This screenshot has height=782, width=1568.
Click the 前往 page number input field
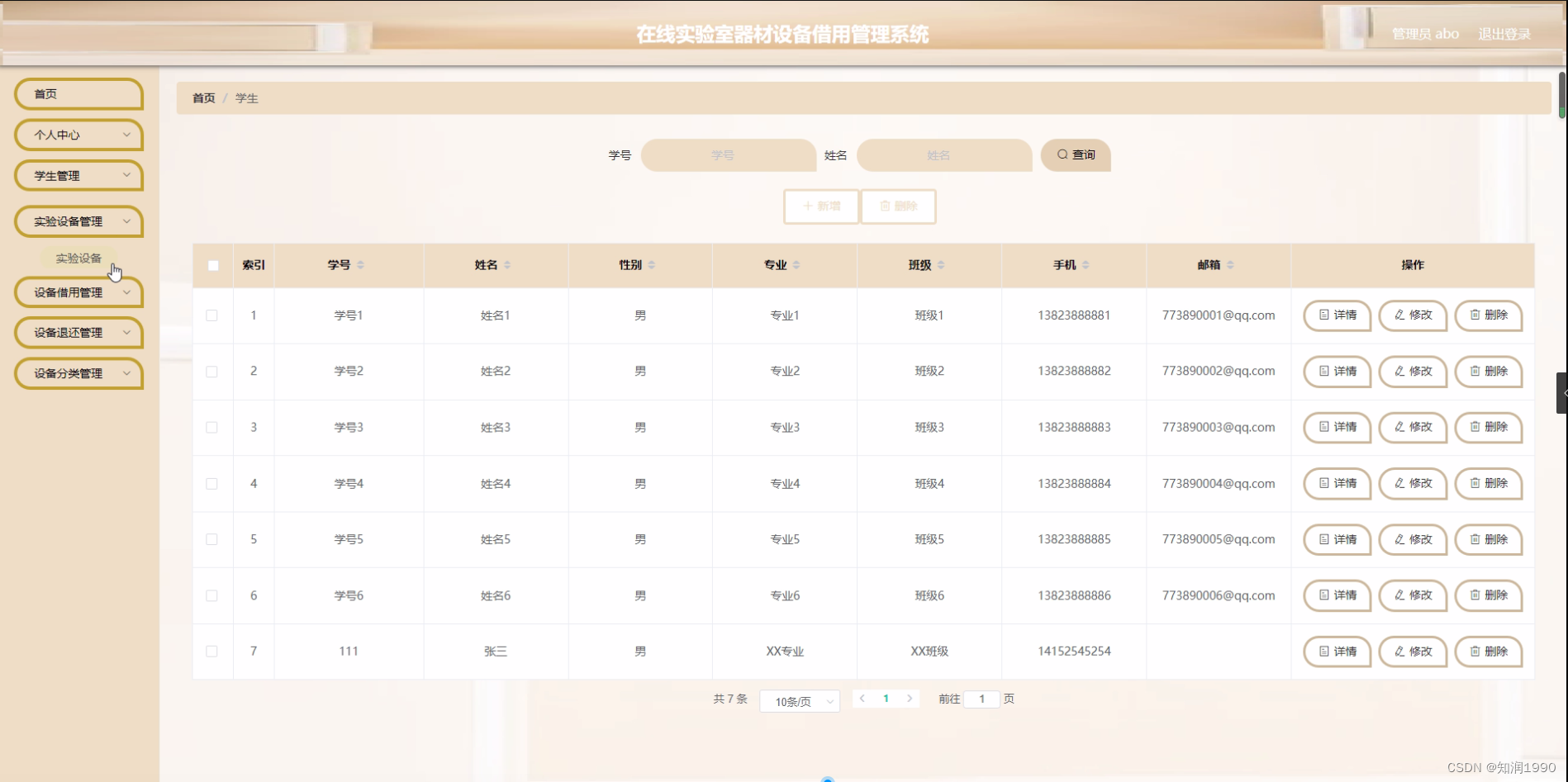point(981,698)
